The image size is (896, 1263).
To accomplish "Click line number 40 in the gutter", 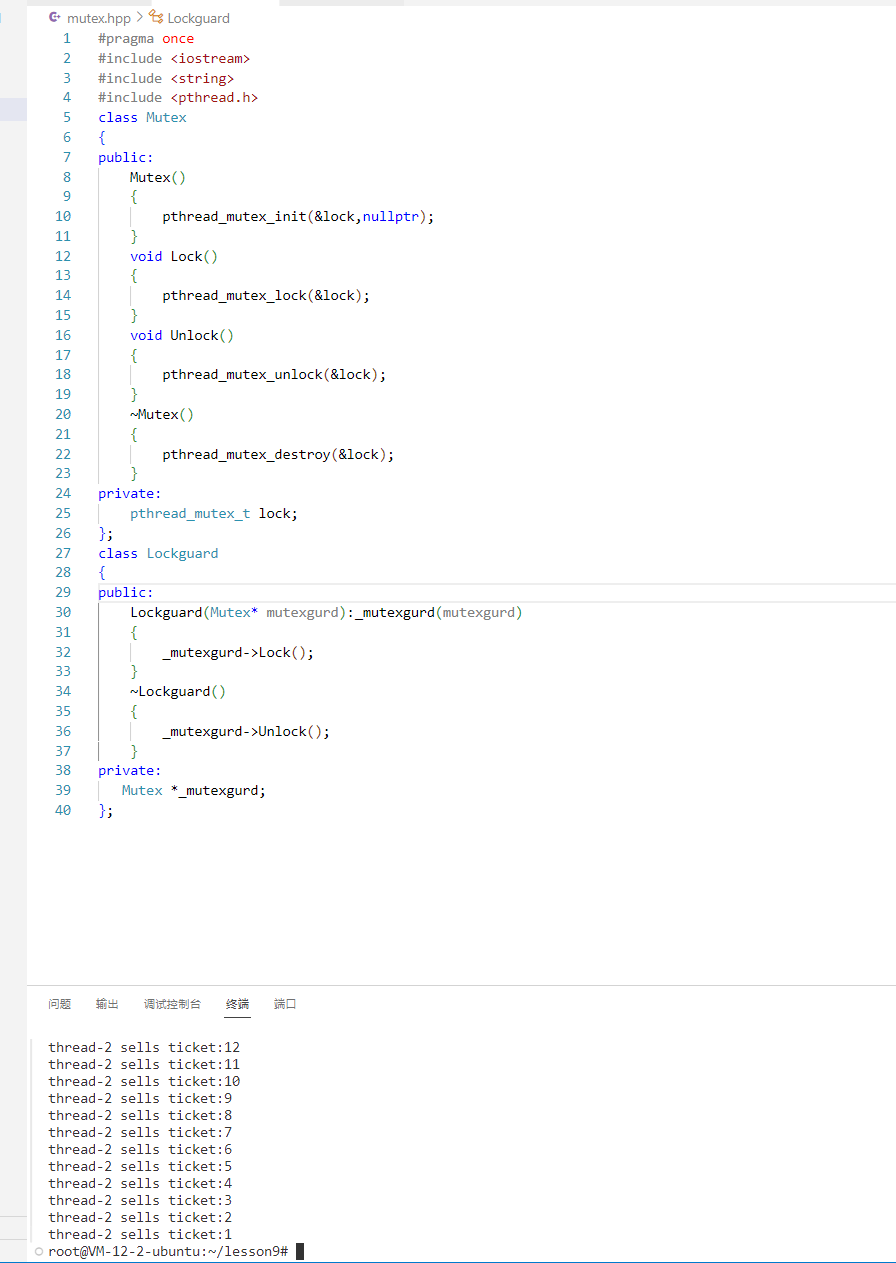I will pos(63,810).
